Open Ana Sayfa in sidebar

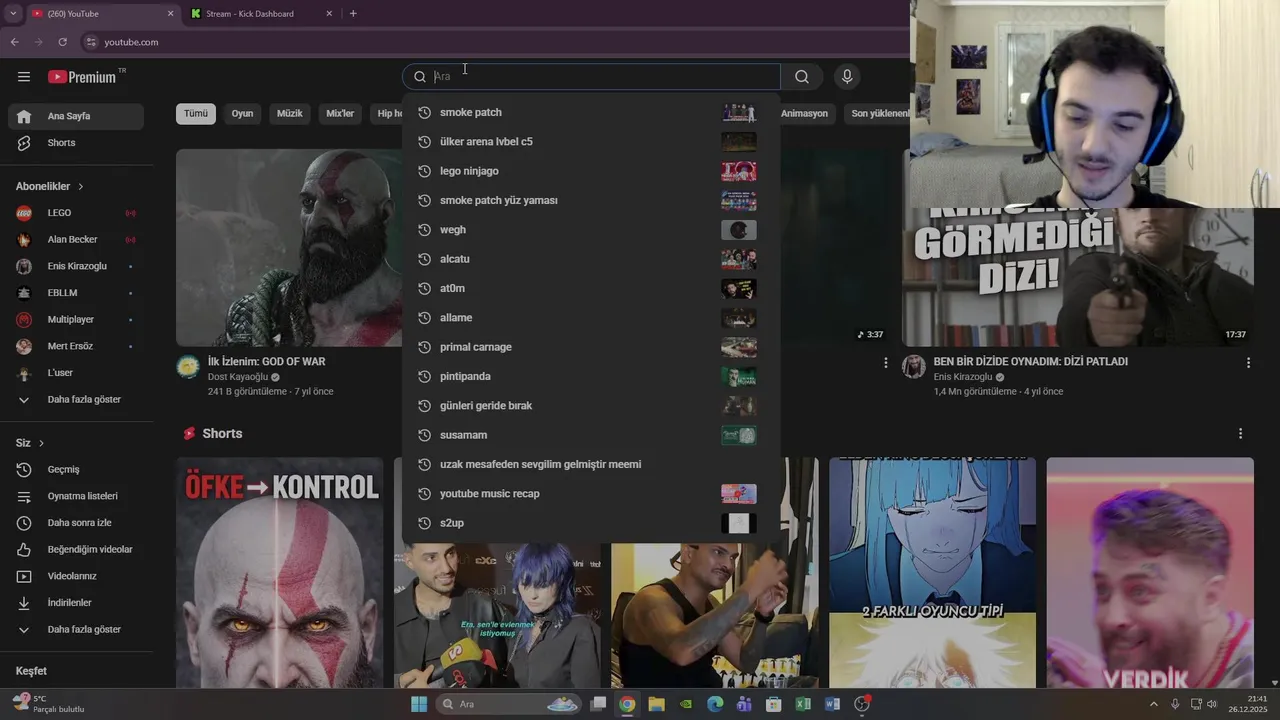[76, 116]
